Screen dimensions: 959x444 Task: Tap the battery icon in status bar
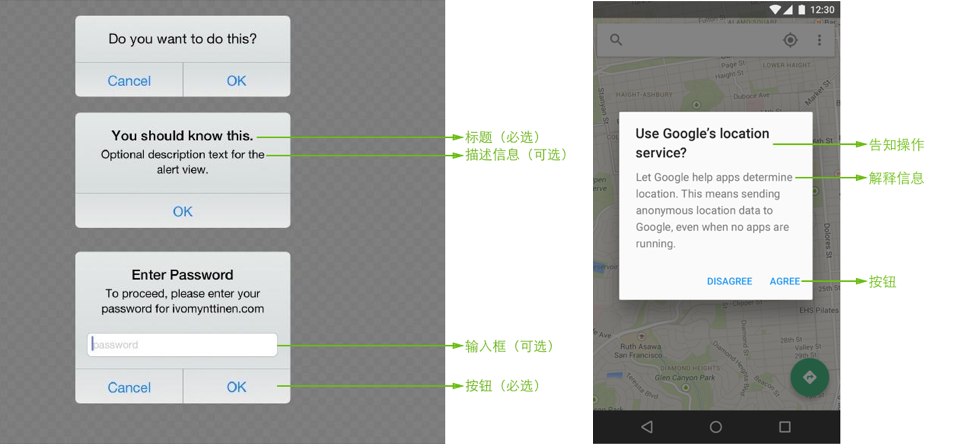pos(802,9)
